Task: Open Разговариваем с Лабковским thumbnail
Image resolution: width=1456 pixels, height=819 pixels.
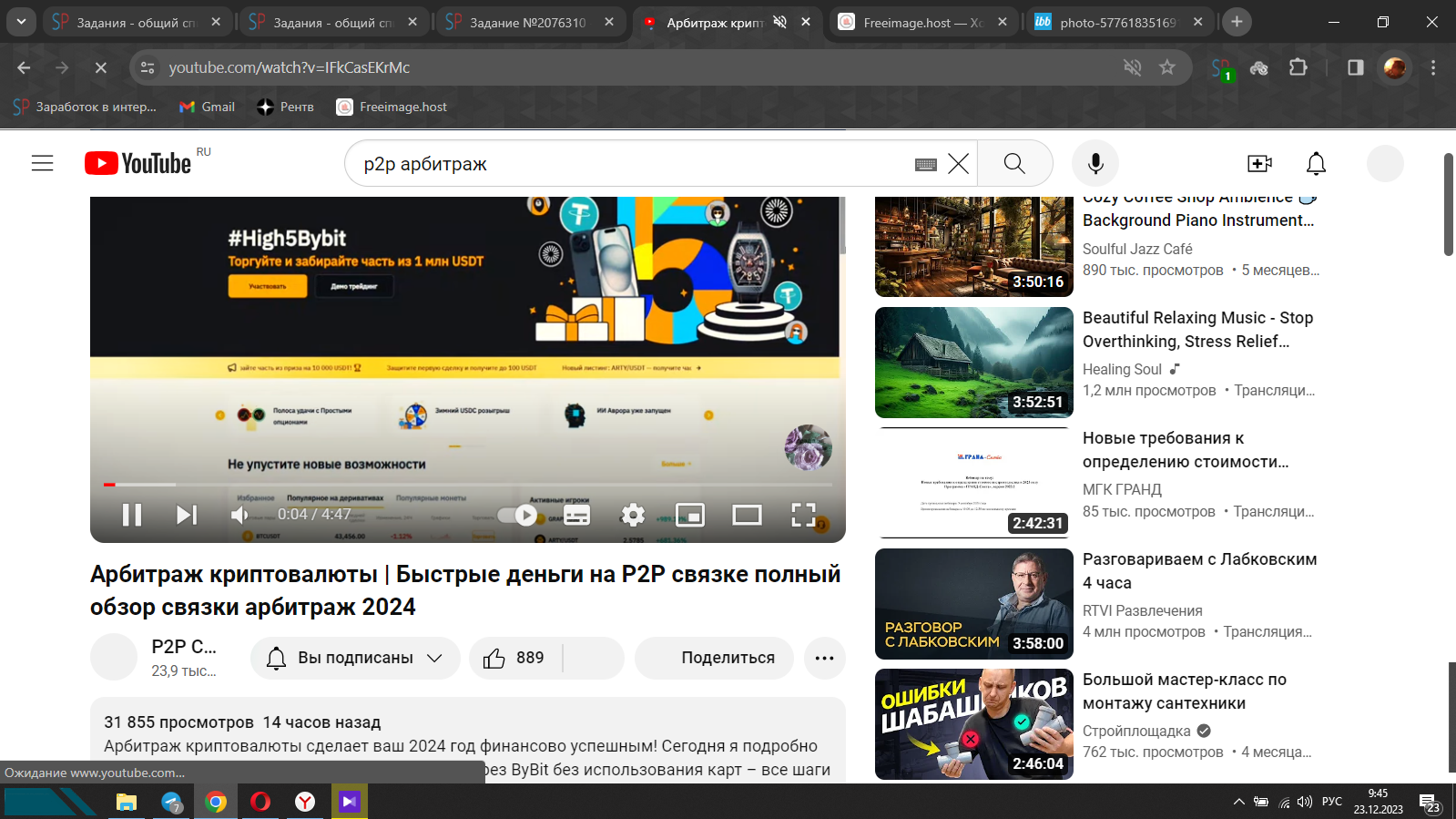Action: click(x=974, y=604)
